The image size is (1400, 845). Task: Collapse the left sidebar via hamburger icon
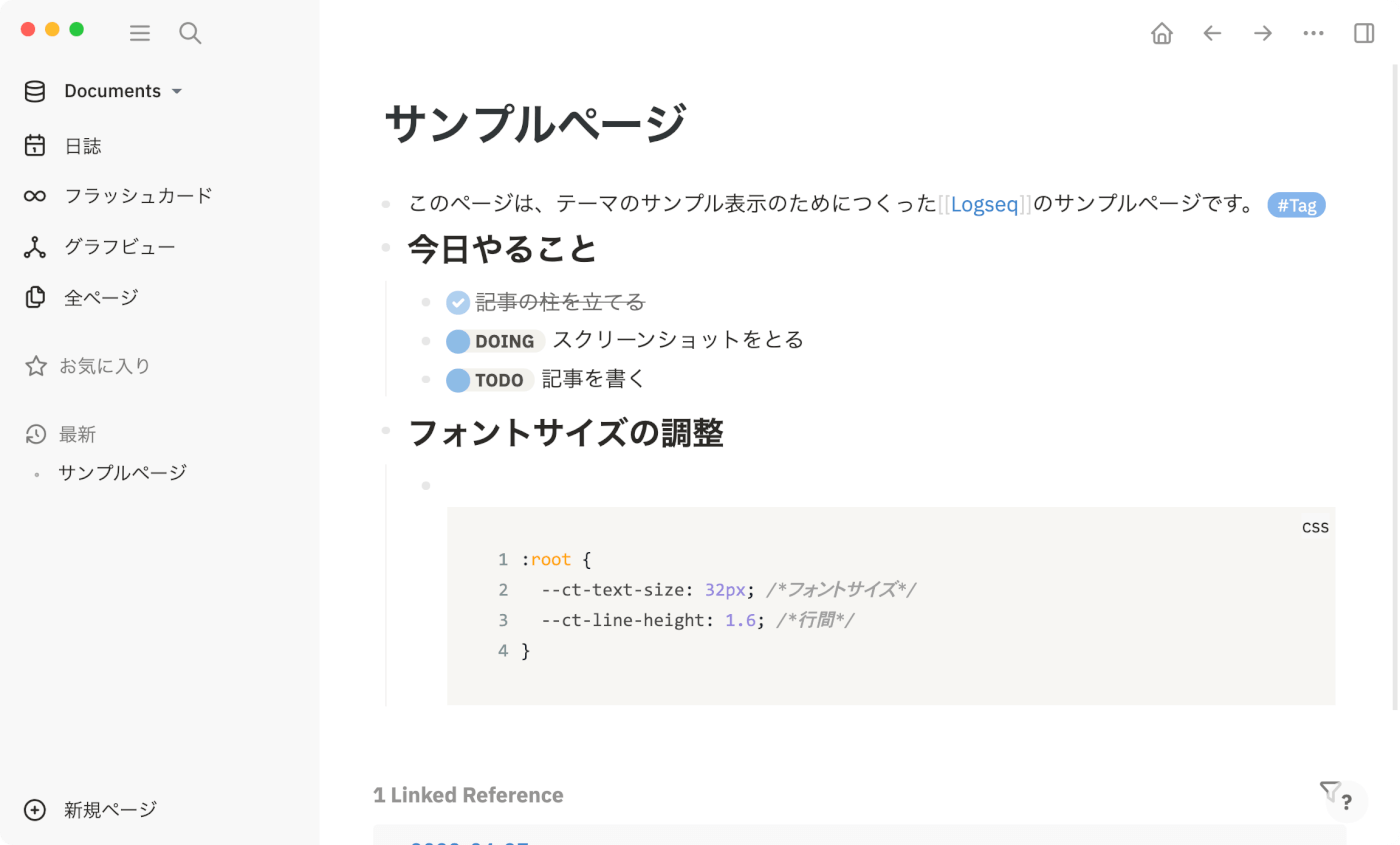tap(140, 33)
